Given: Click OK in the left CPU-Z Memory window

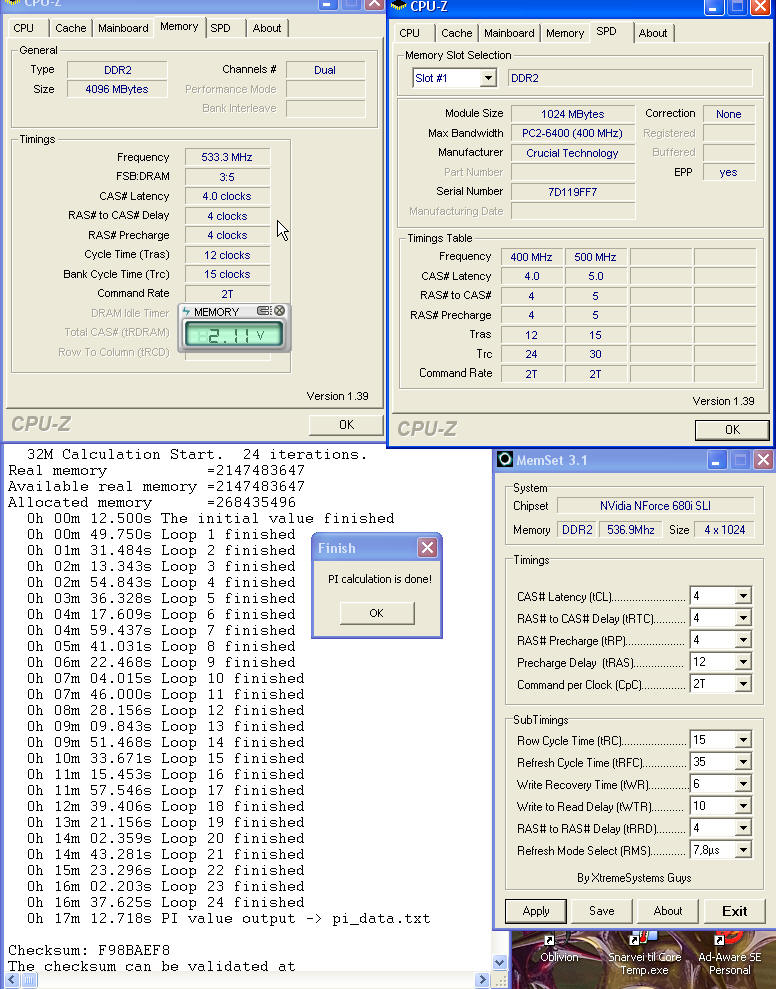Looking at the screenshot, I should point(346,425).
